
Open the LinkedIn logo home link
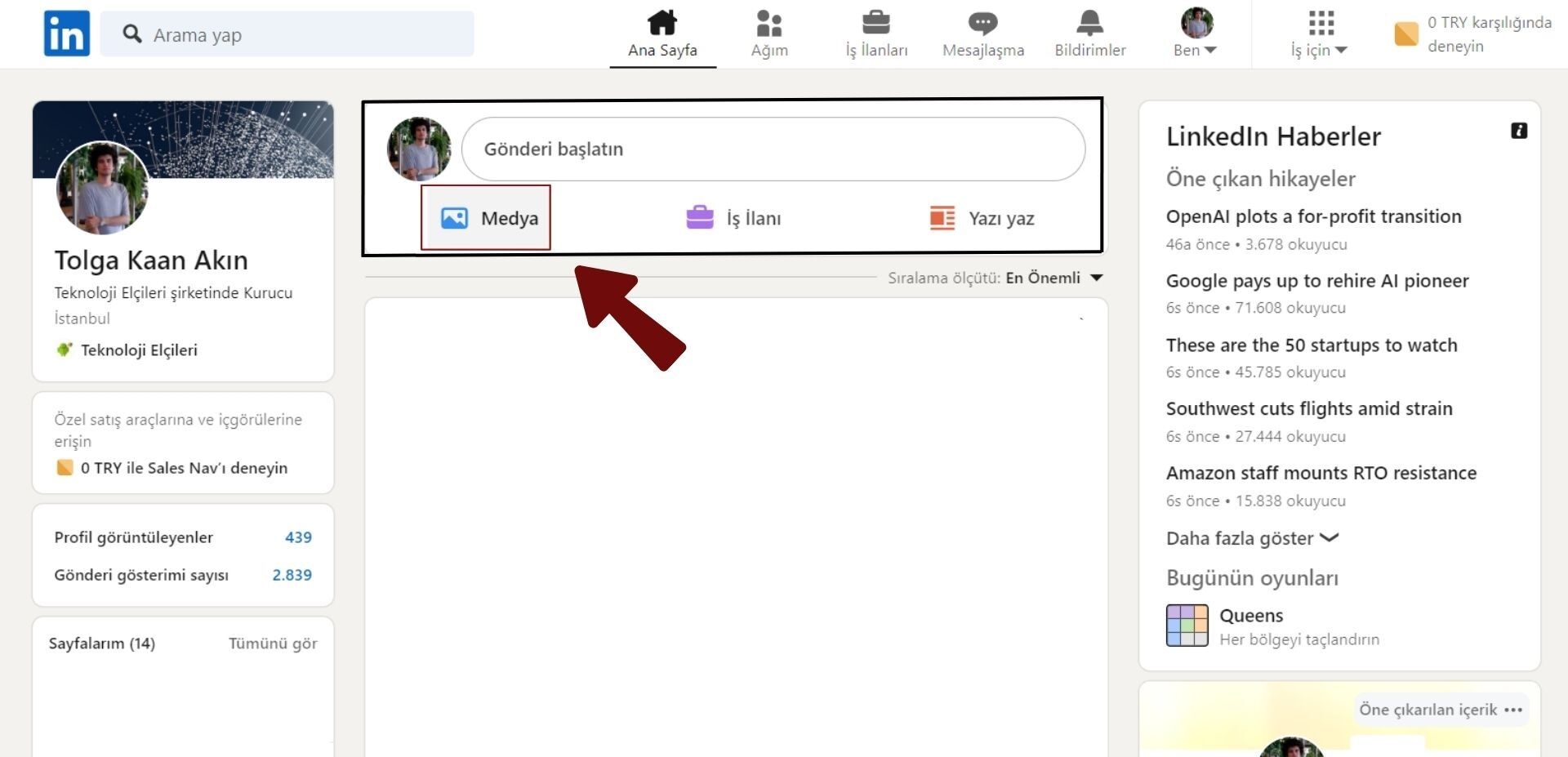tap(67, 33)
